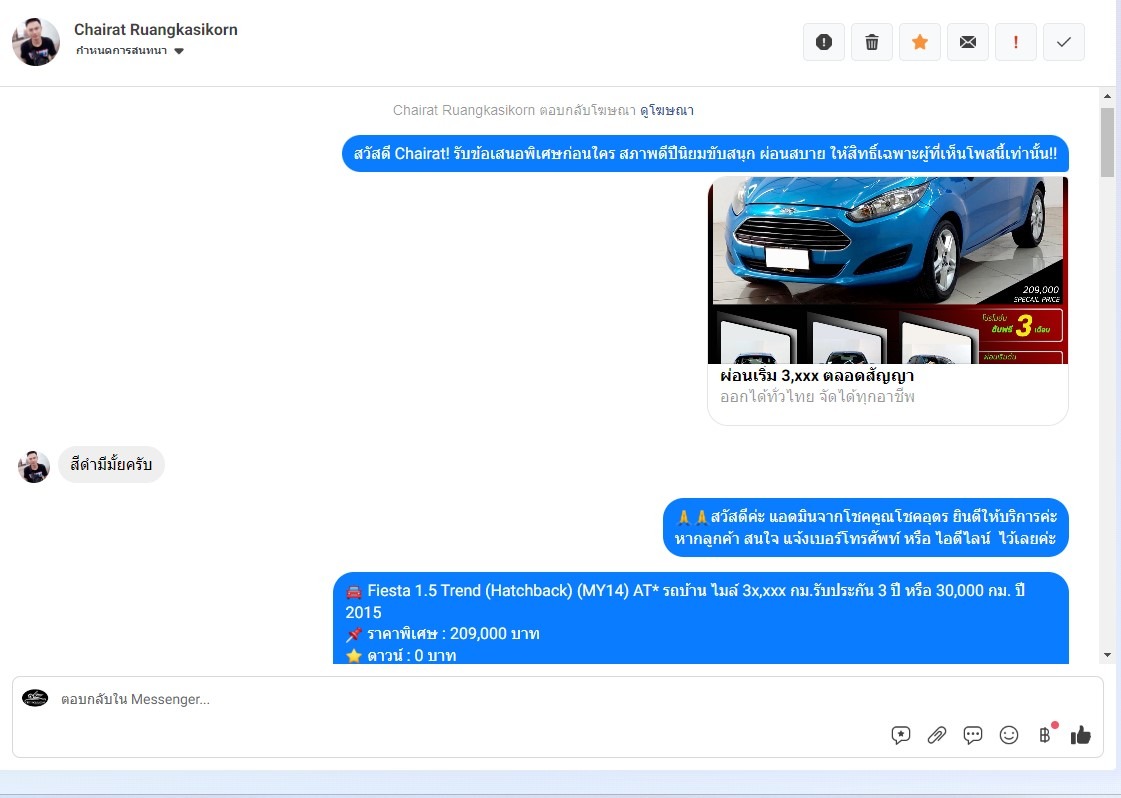Mark conversation unread with envelope icon
Viewport: 1121px width, 798px height.
[x=967, y=42]
